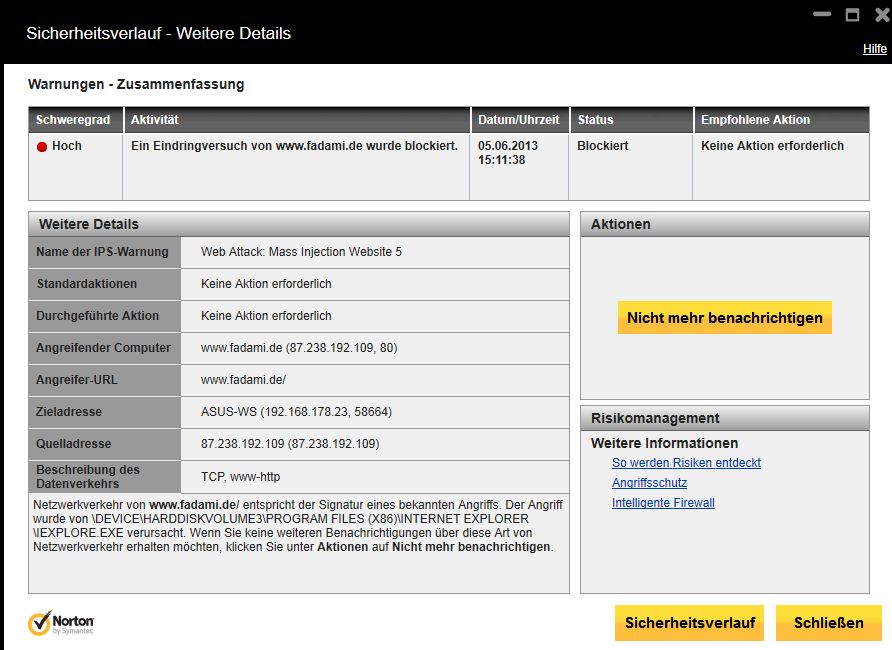Image resolution: width=892 pixels, height=650 pixels.
Task: Open the Sicherheitsverlauf button
Action: [x=689, y=623]
